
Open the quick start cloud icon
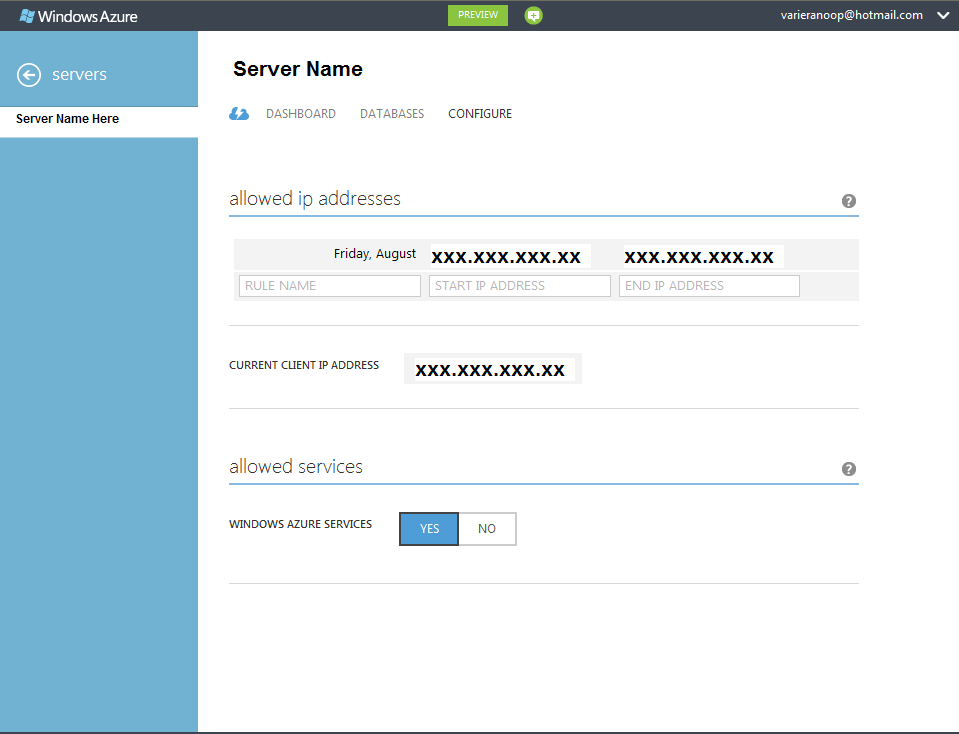point(239,114)
